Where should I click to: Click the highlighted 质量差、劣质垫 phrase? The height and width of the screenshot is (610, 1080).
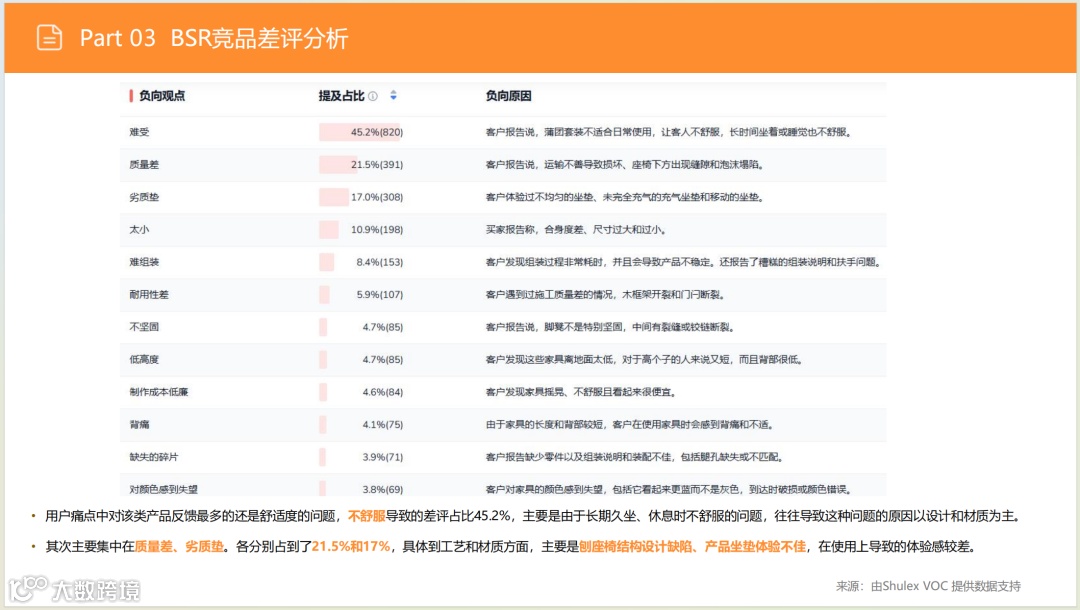pos(179,546)
